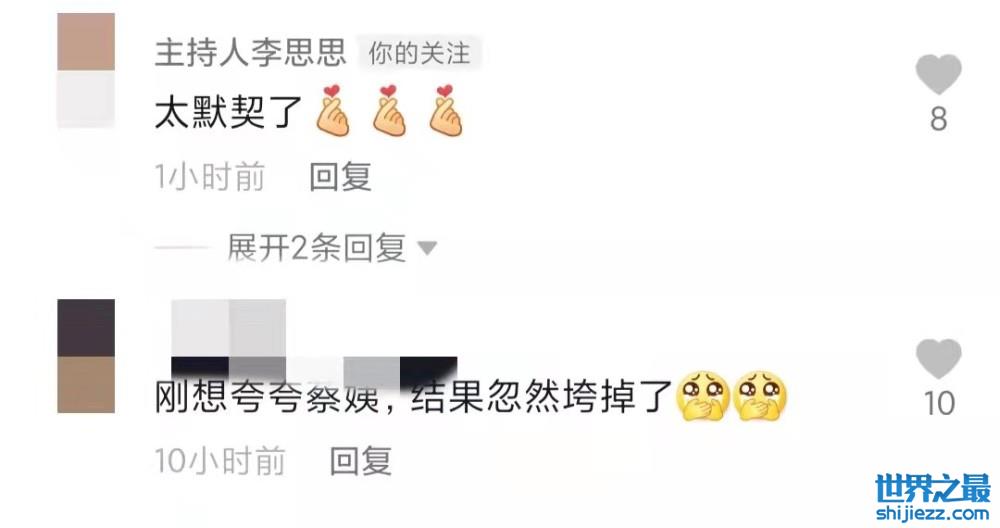
Task: Open username 主持人李思思 profile
Action: (x=251, y=52)
